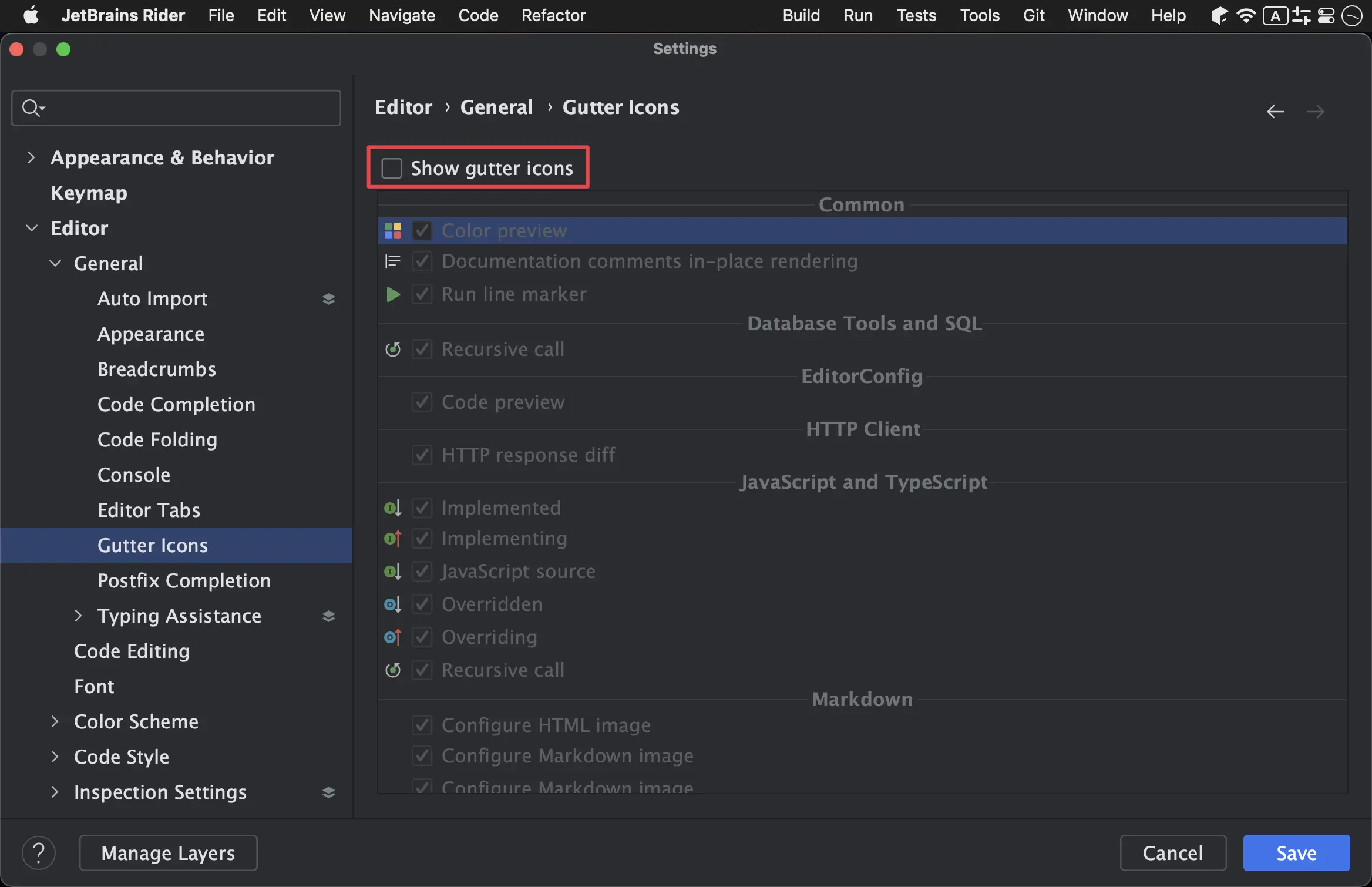The width and height of the screenshot is (1372, 887).
Task: Click the JavaScript Recursive call gutter icon
Action: pyautogui.click(x=393, y=670)
